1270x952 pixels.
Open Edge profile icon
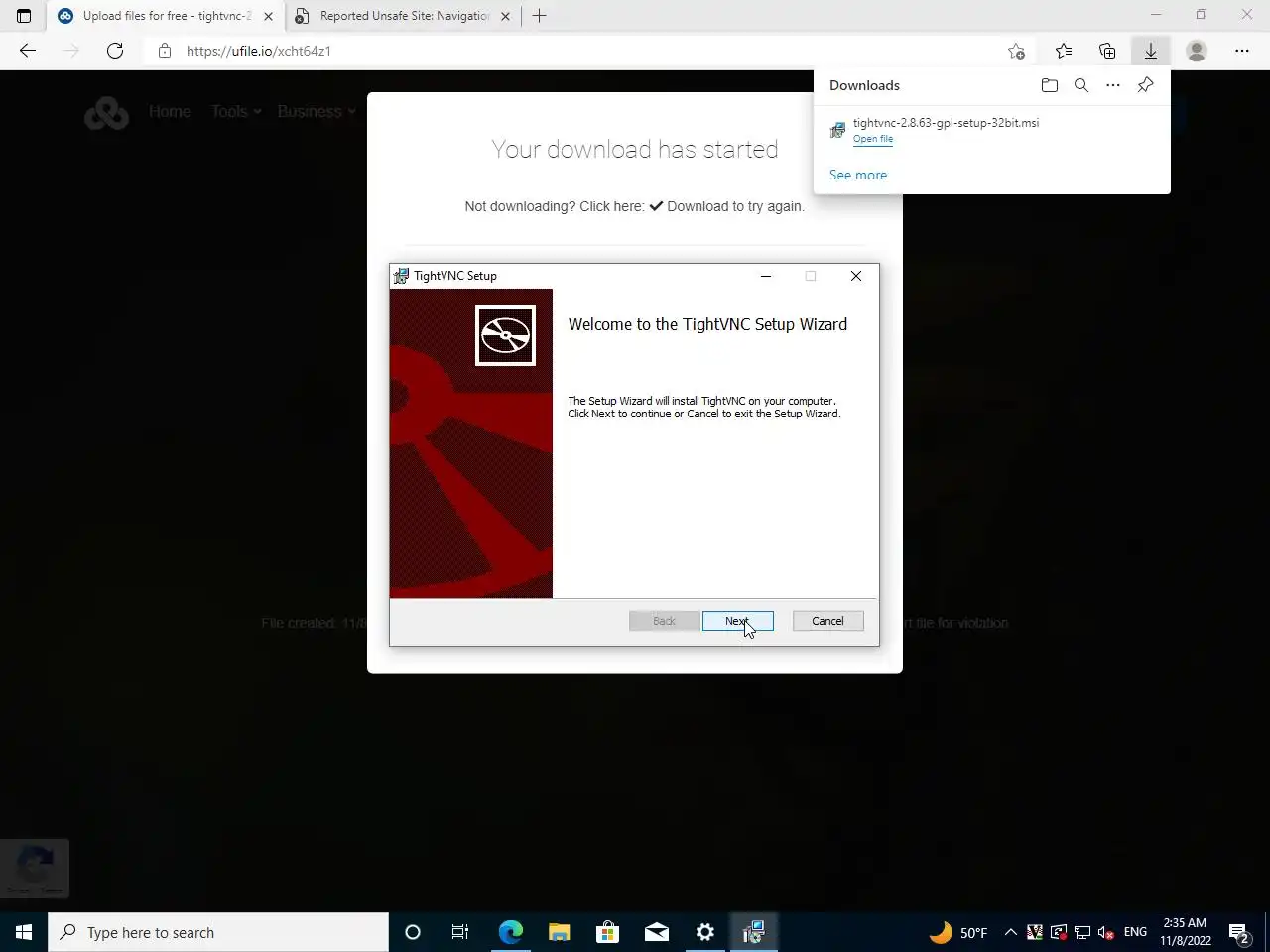coord(1197,51)
